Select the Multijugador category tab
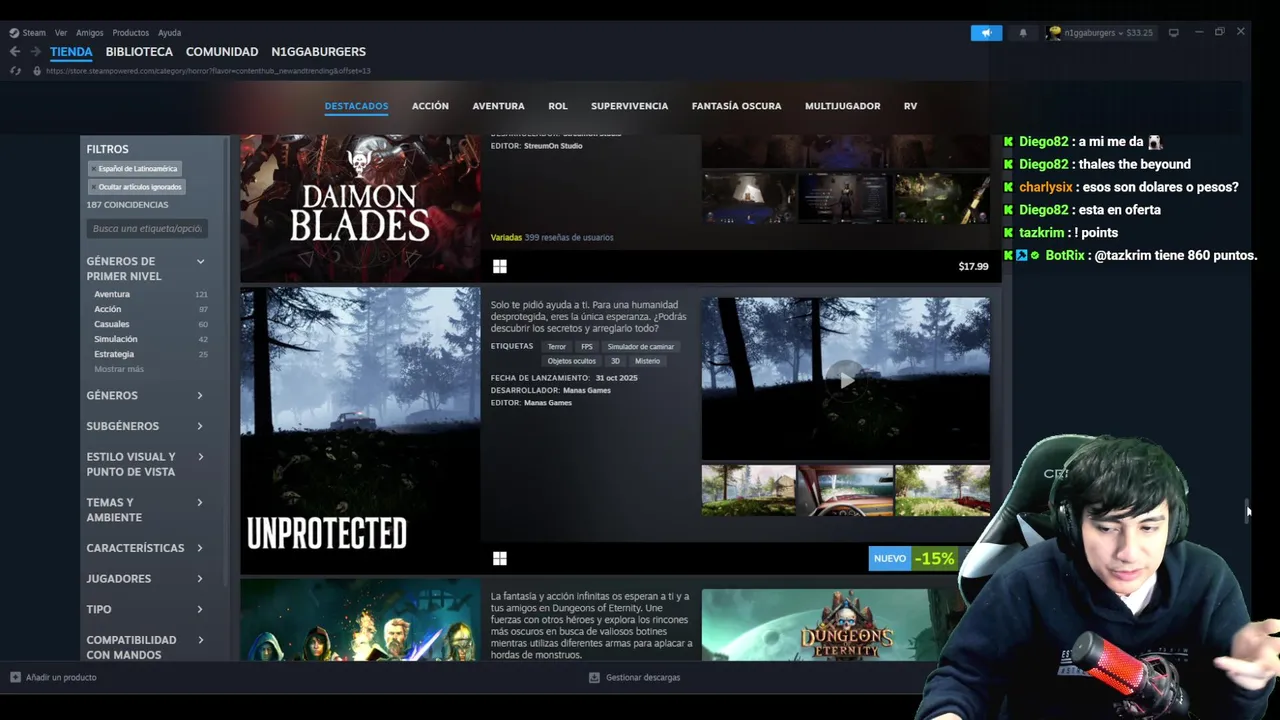The image size is (1280, 720). point(842,106)
